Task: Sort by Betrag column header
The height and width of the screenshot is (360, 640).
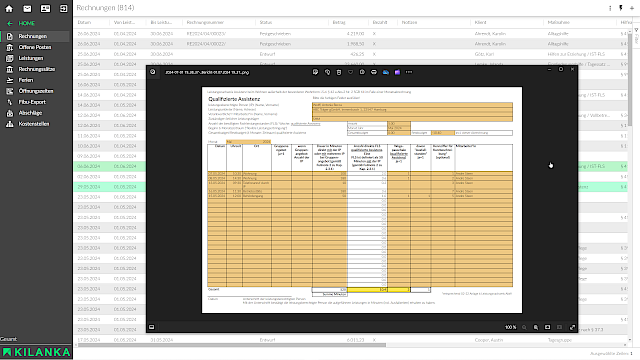Action: 339,22
